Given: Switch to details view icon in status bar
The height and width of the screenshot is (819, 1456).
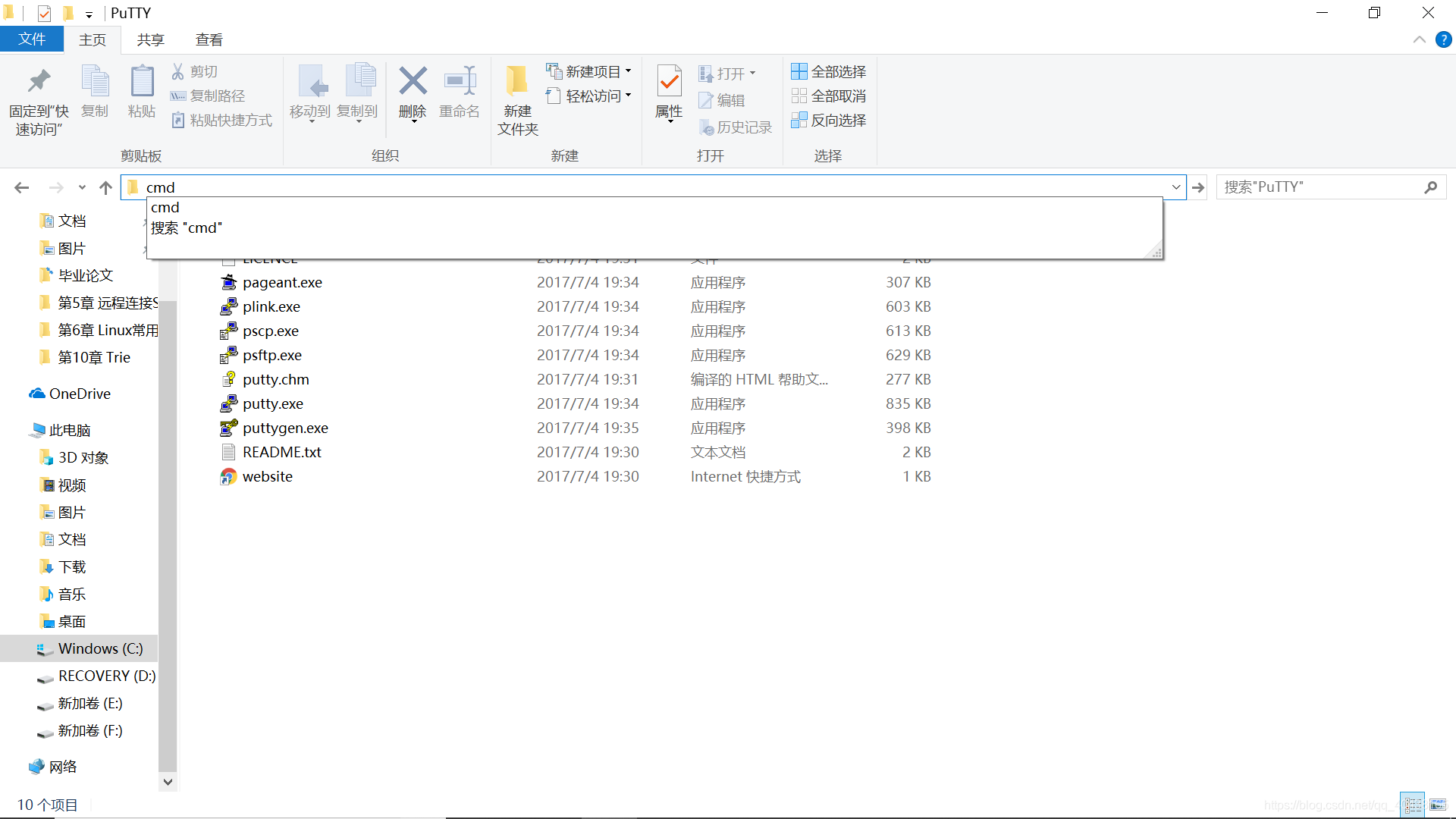Looking at the screenshot, I should click(x=1413, y=805).
